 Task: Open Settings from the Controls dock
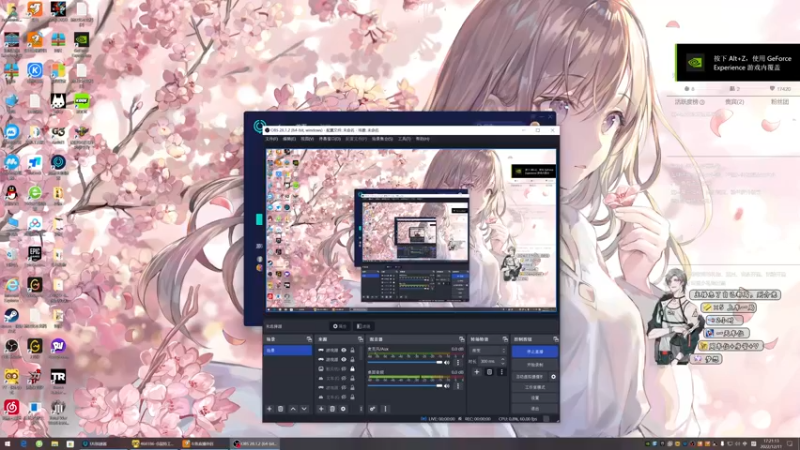[x=535, y=398]
